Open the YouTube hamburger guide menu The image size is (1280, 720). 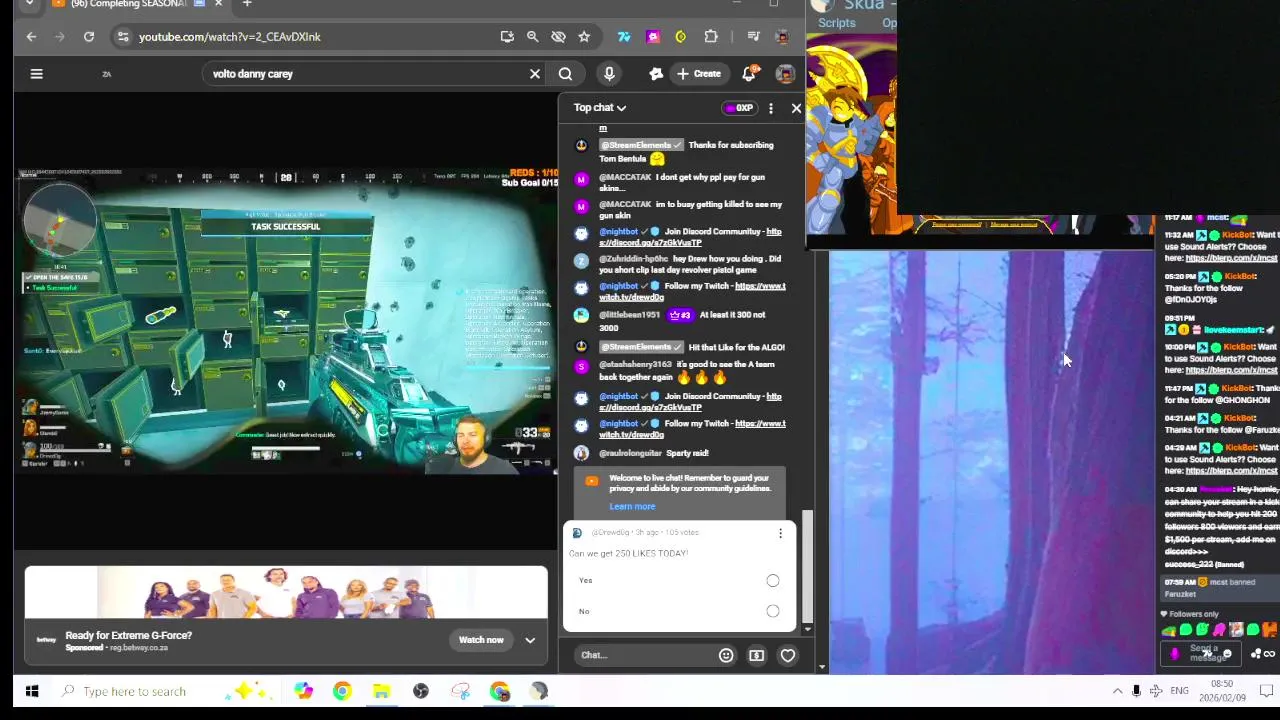point(36,74)
